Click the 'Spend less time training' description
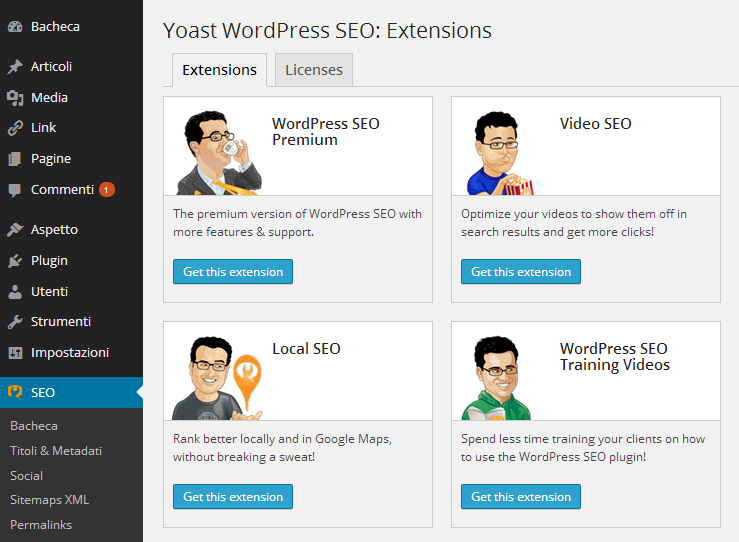This screenshot has height=542, width=739. [x=583, y=448]
